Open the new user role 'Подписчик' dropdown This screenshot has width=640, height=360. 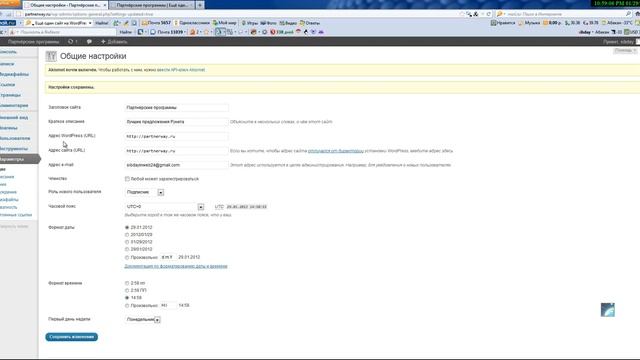144,192
